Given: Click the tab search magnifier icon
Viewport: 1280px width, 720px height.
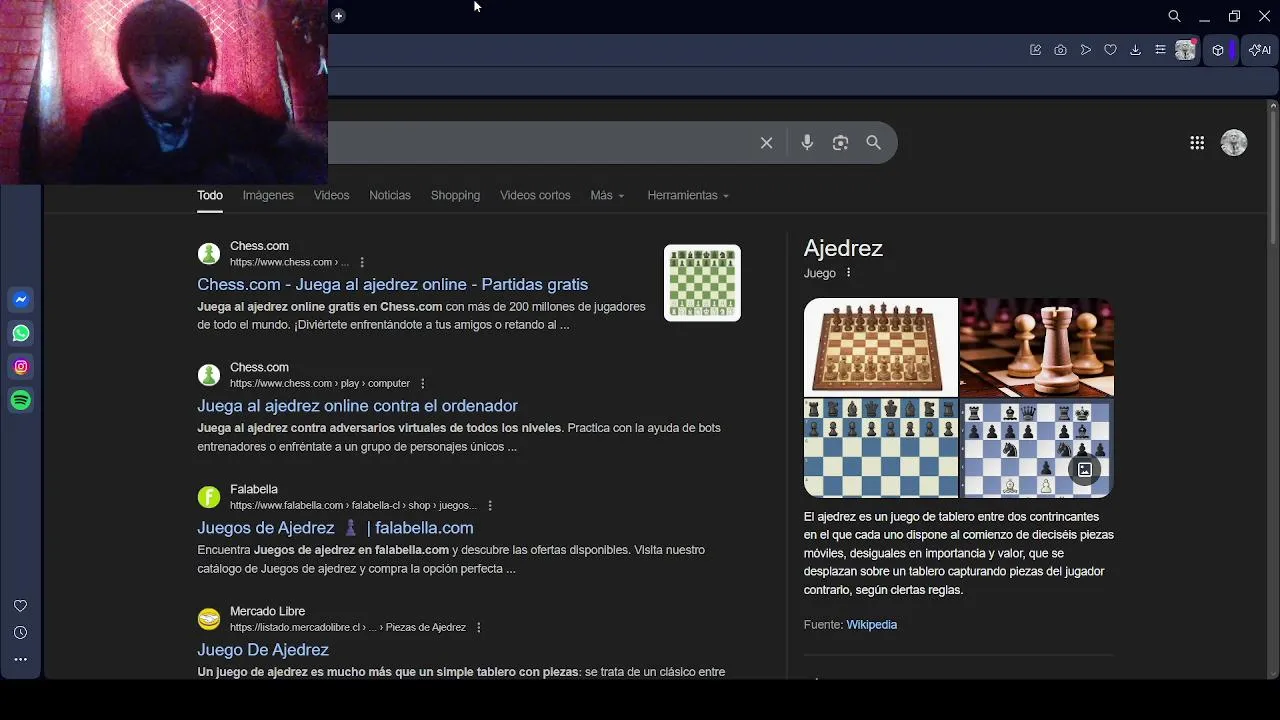Looking at the screenshot, I should click(1175, 16).
